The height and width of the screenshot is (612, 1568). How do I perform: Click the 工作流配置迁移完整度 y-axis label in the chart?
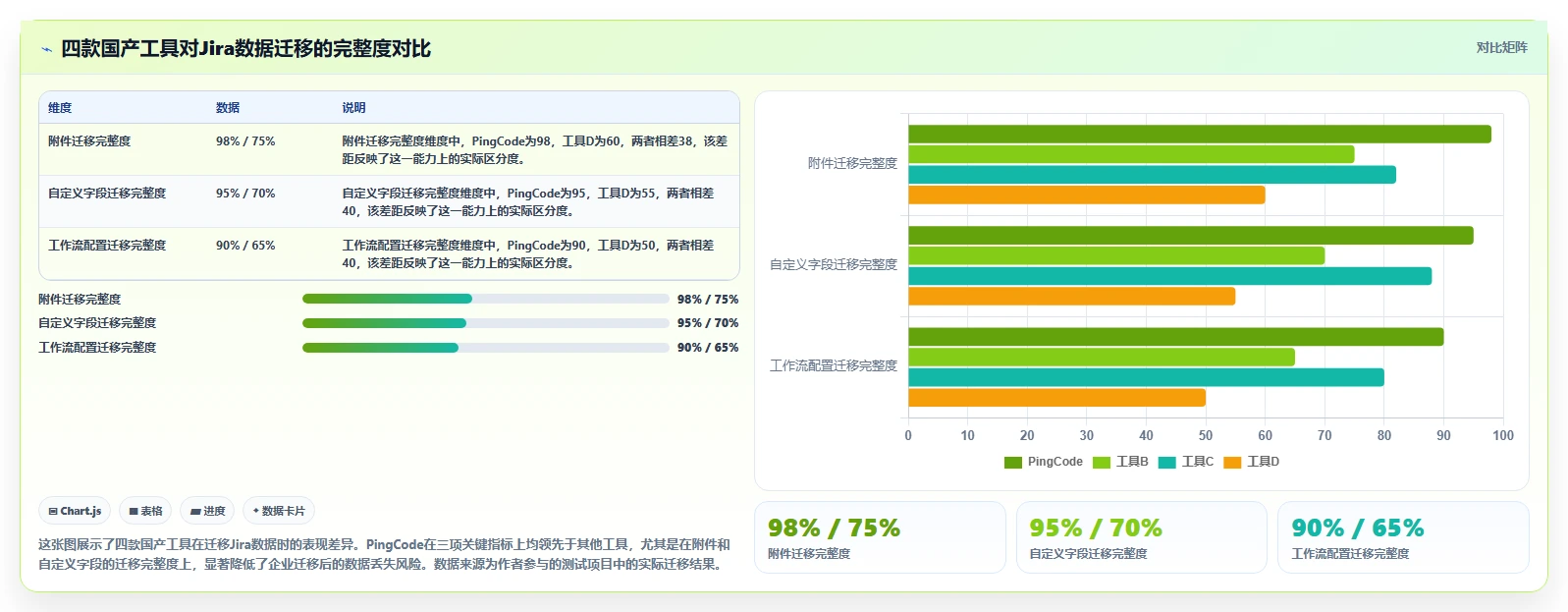pos(834,366)
